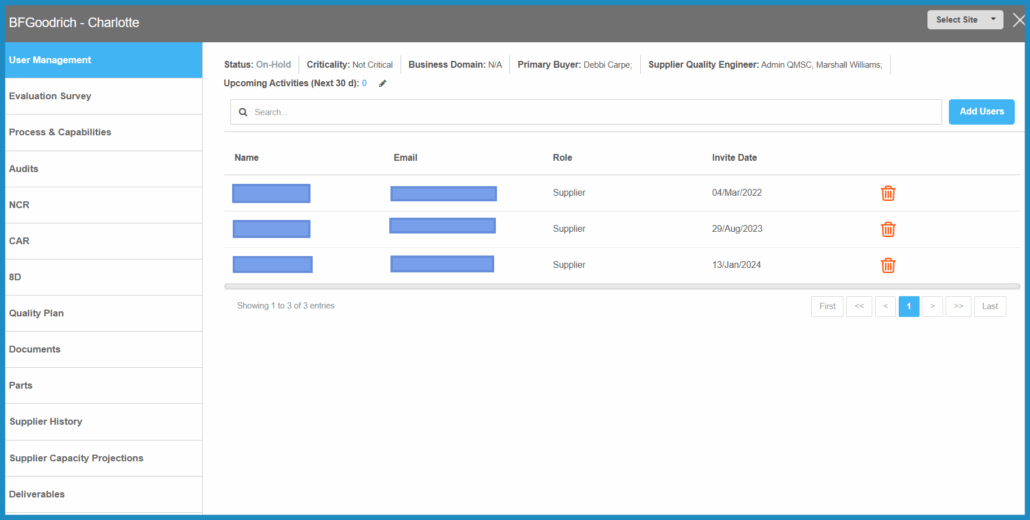
Task: Click the upcoming activities count link
Action: [364, 84]
